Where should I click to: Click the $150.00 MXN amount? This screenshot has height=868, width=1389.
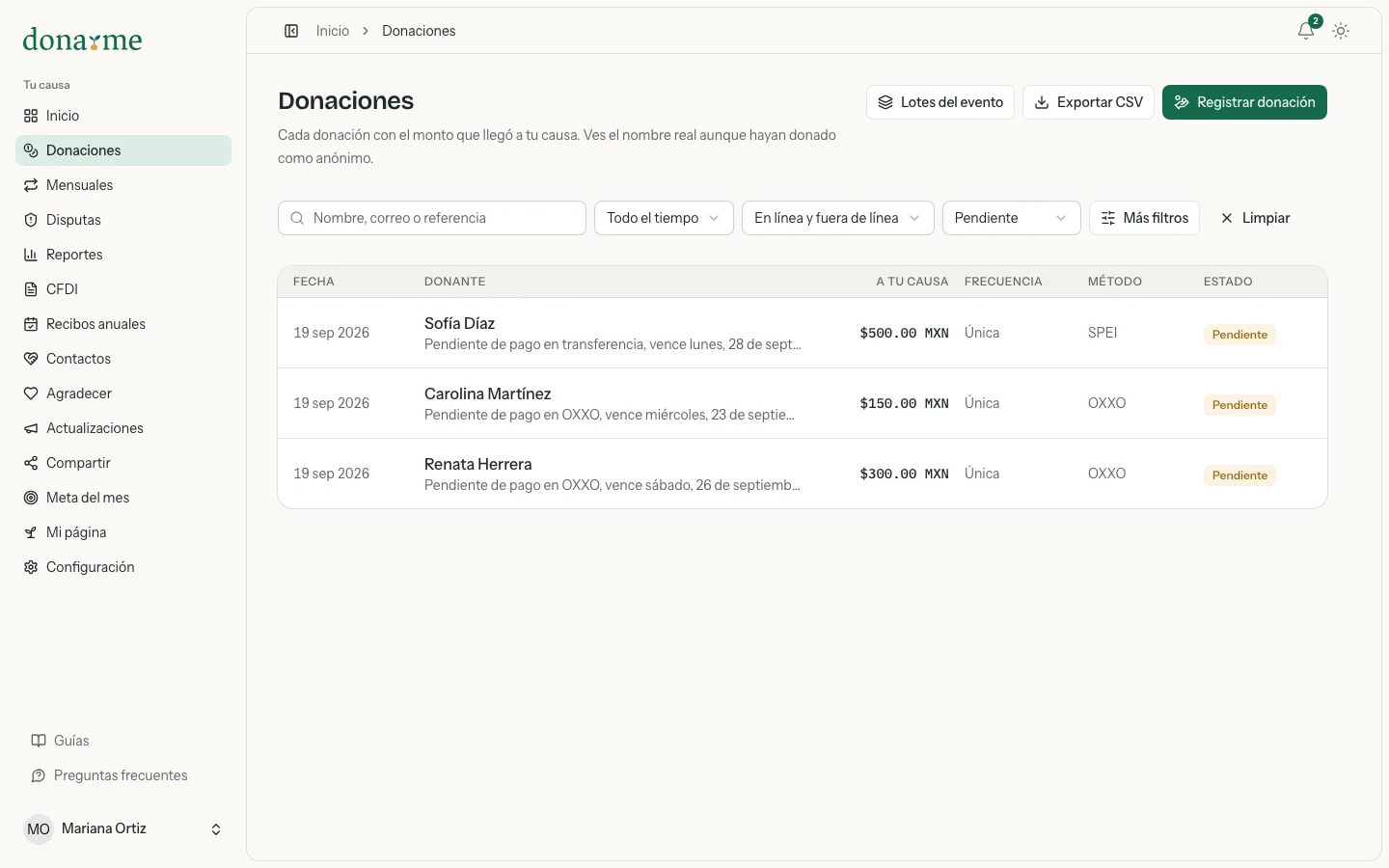pos(904,403)
